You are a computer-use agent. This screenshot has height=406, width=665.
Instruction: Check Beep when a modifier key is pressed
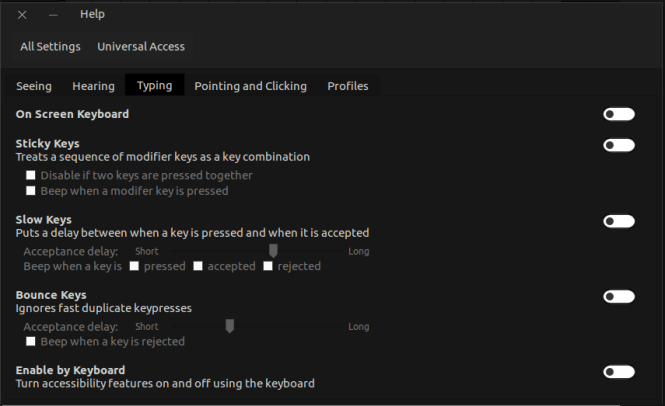pos(31,191)
